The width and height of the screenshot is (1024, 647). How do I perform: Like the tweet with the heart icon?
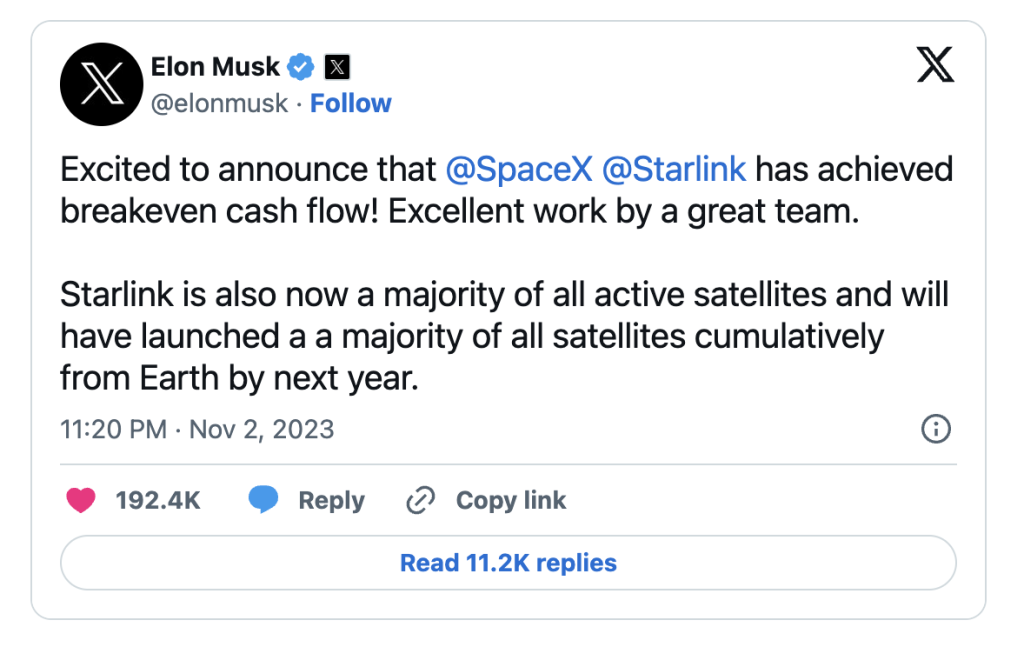click(81, 500)
